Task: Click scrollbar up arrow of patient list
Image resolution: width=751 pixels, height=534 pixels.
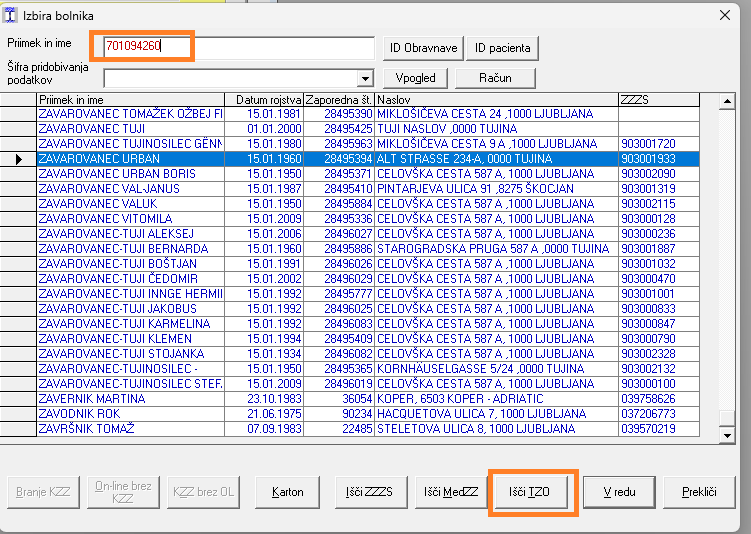Action: tap(727, 101)
